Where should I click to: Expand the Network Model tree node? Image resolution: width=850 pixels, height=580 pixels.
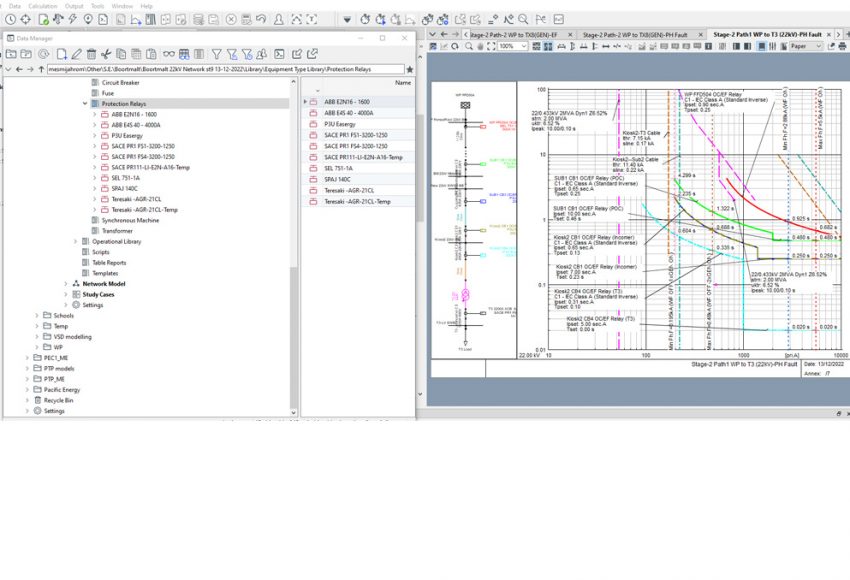pyautogui.click(x=65, y=283)
